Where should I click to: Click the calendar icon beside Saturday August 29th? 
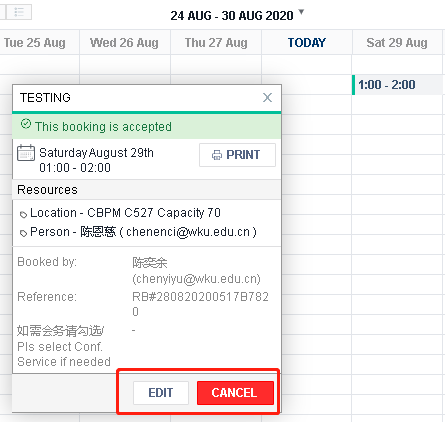(26, 153)
